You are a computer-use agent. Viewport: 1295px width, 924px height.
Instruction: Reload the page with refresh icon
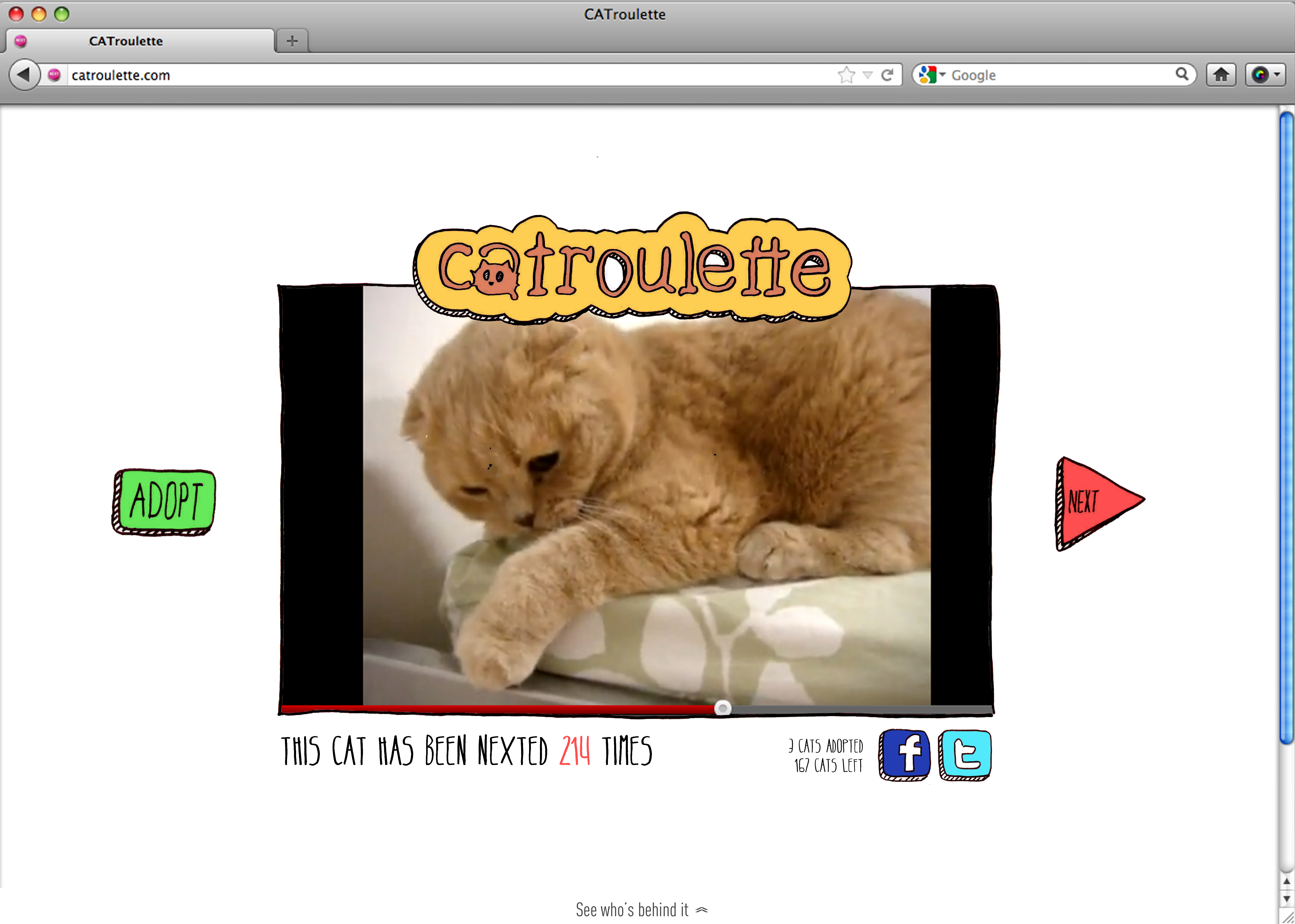click(x=887, y=74)
